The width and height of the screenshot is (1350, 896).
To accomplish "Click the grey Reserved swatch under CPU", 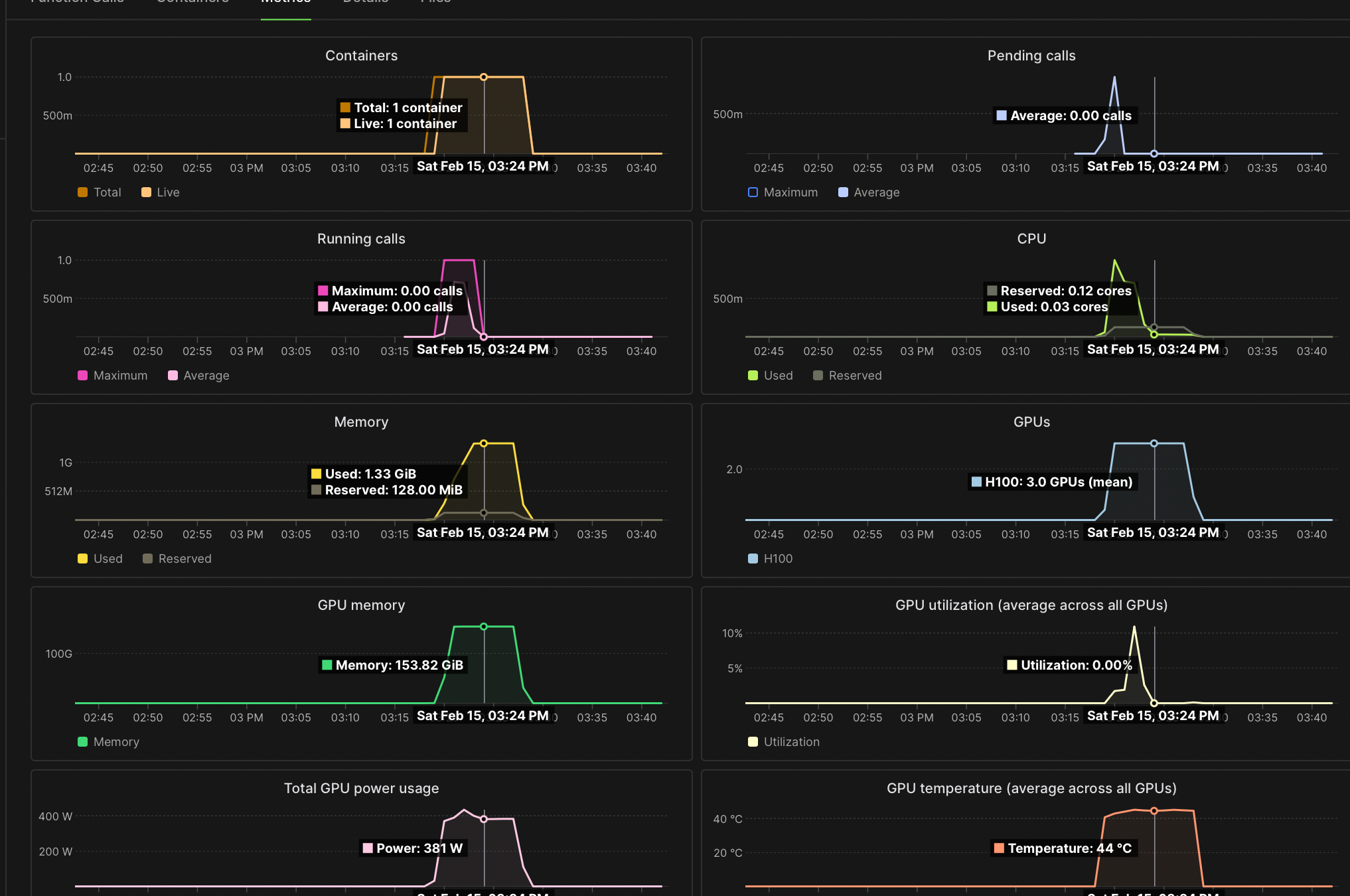I will click(818, 376).
